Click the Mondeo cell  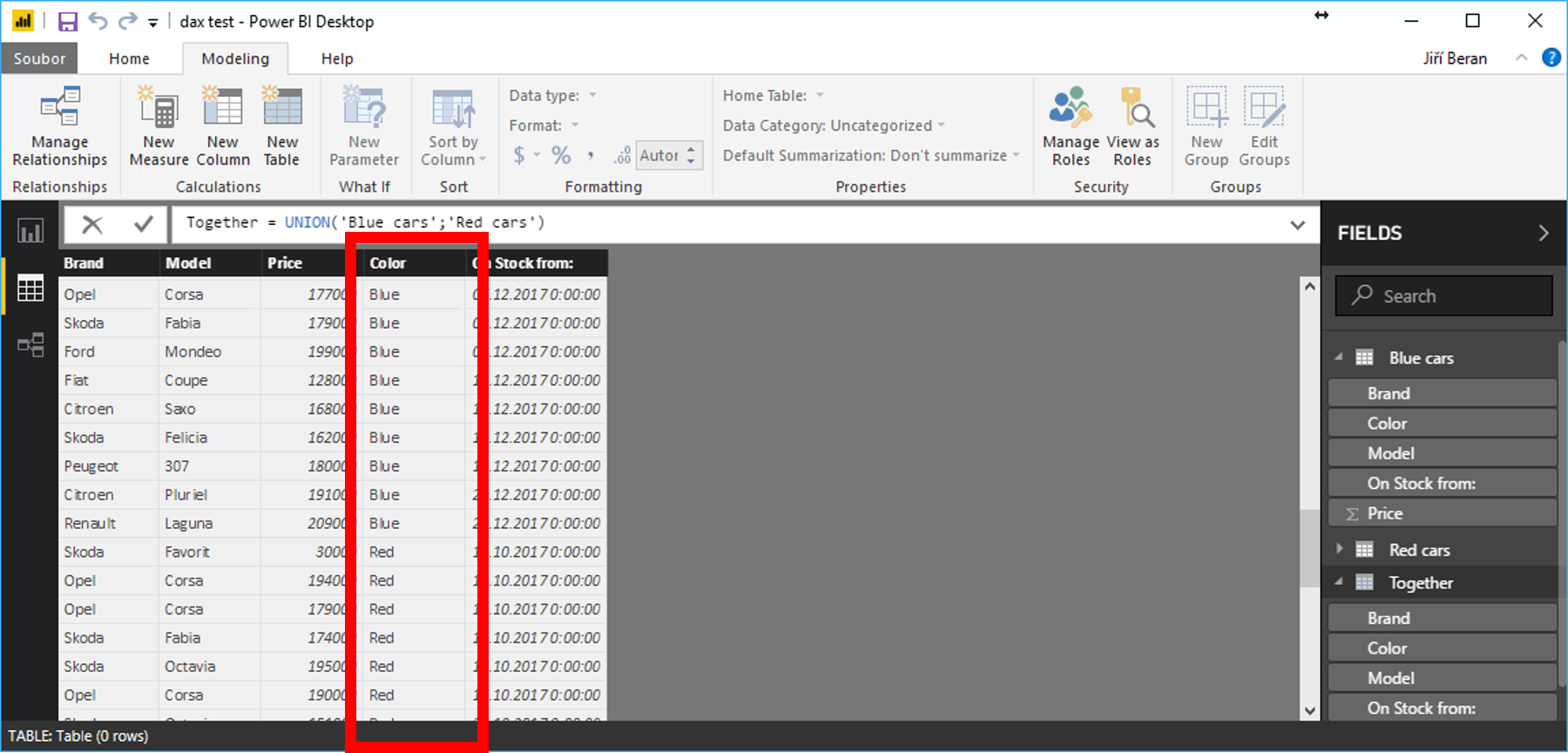pyautogui.click(x=209, y=351)
